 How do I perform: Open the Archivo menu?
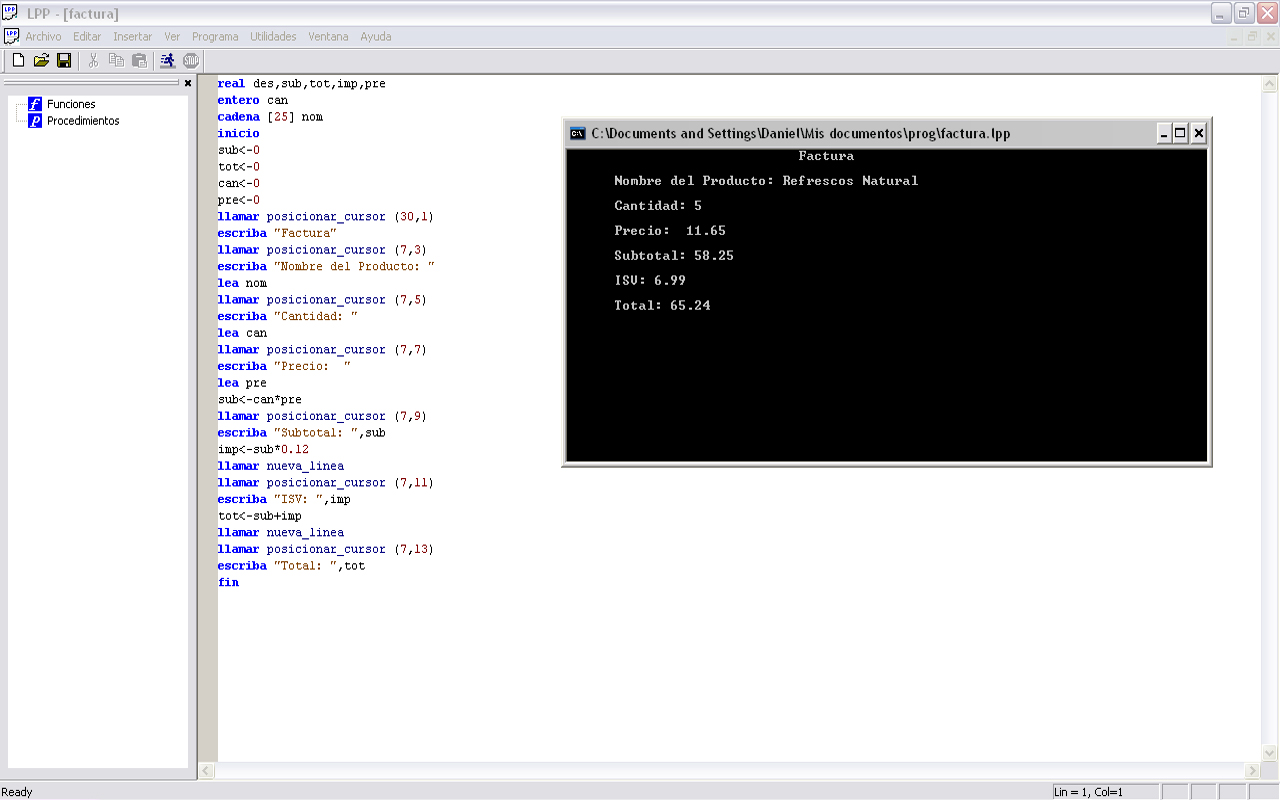tap(43, 36)
